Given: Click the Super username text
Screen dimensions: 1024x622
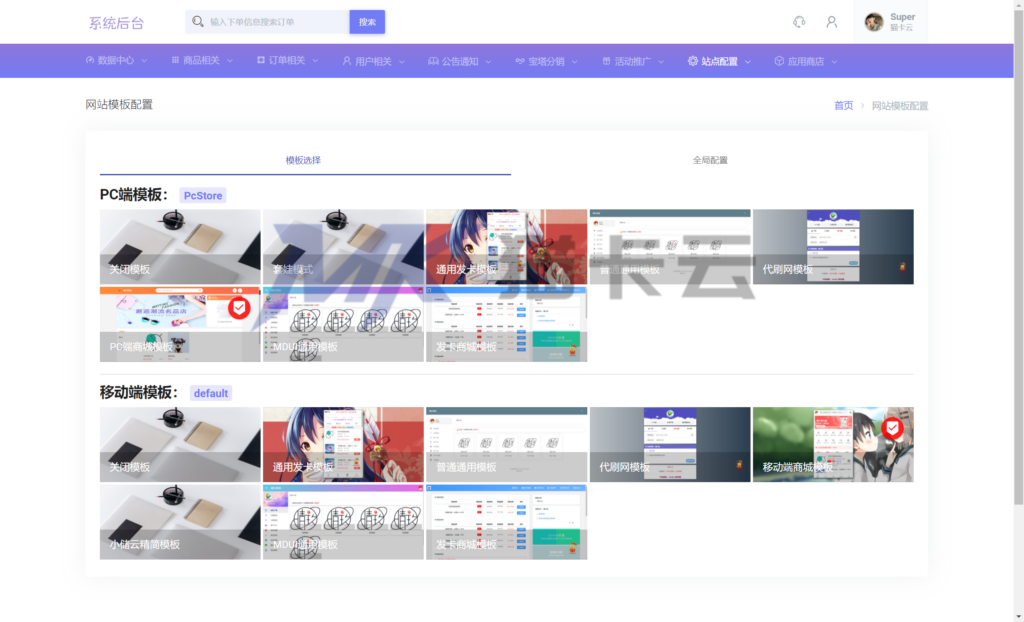Looking at the screenshot, I should pyautogui.click(x=902, y=17).
